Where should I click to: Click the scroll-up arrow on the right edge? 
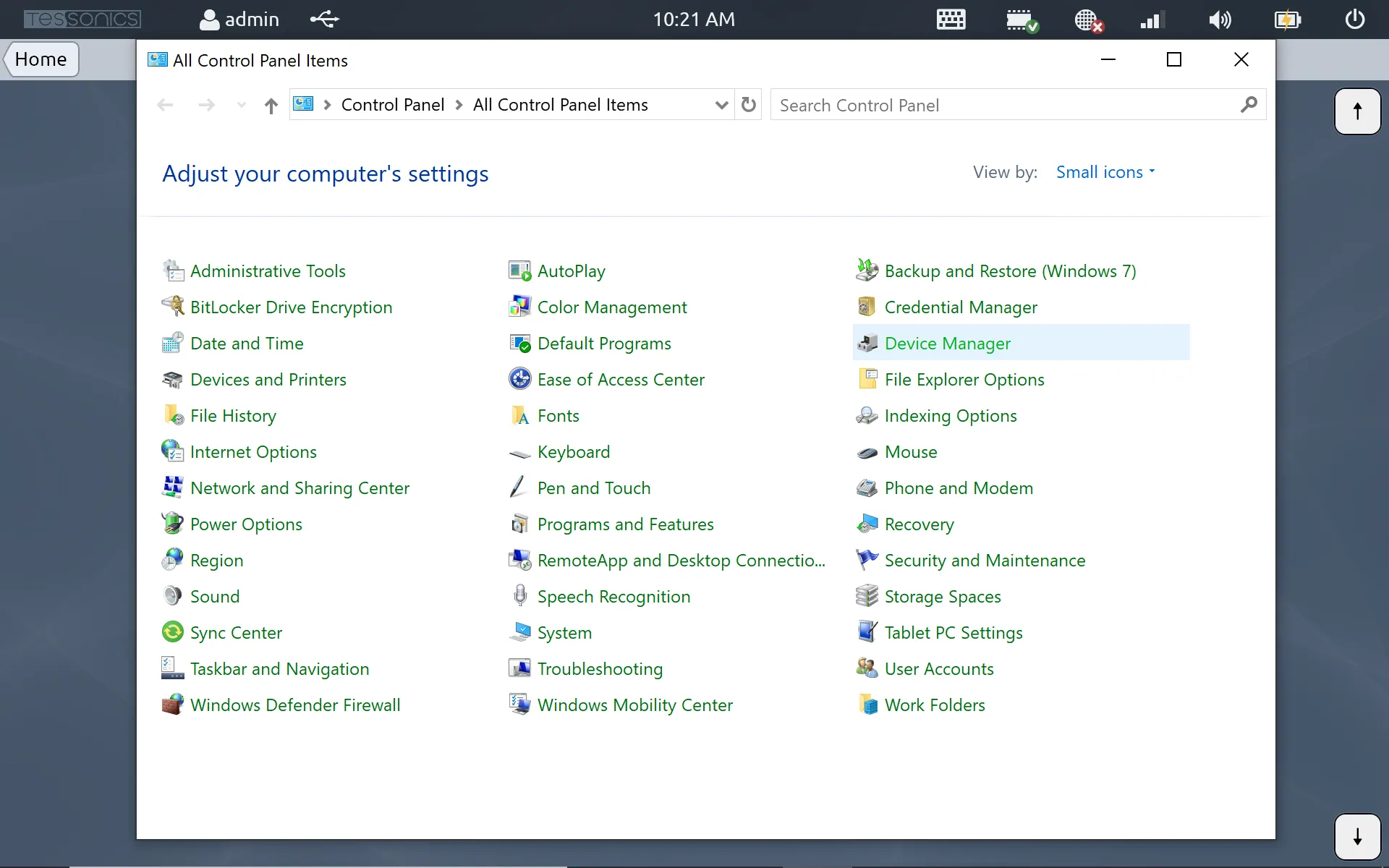[1358, 111]
